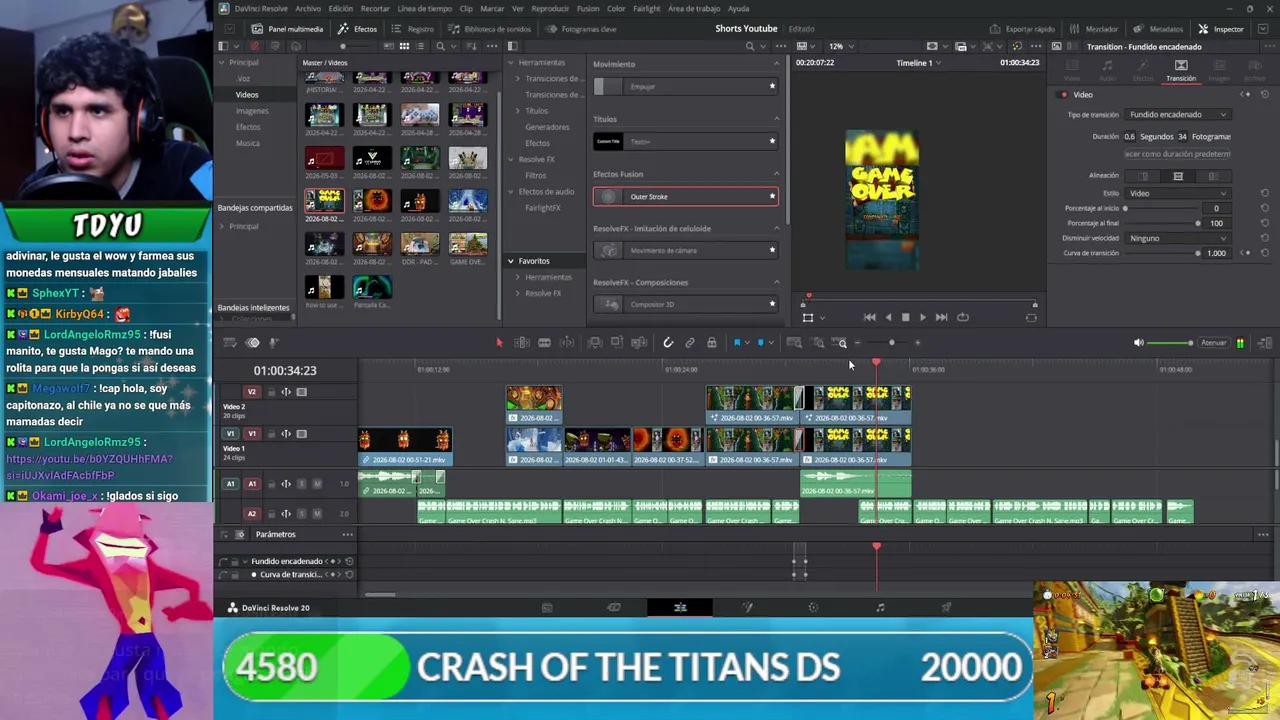Play the timeline in reverse
The height and width of the screenshot is (720, 1280).
point(888,317)
